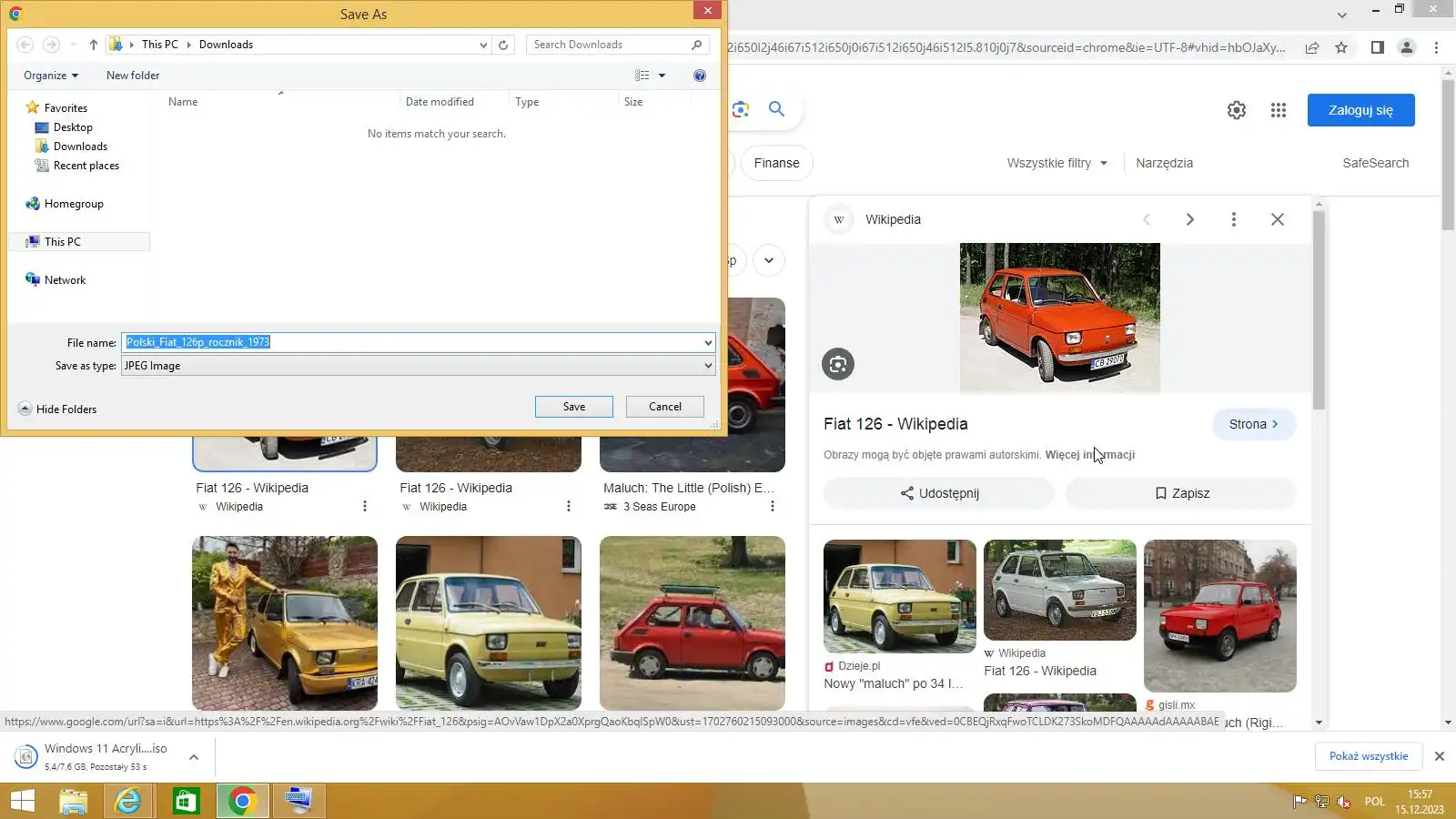1456x819 pixels.
Task: Open on-screen keyboard app in taskbar
Action: (298, 801)
